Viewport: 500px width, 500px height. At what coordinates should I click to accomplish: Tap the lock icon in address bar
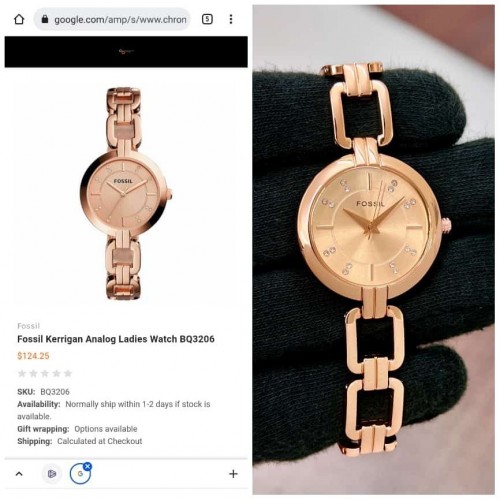pos(45,19)
